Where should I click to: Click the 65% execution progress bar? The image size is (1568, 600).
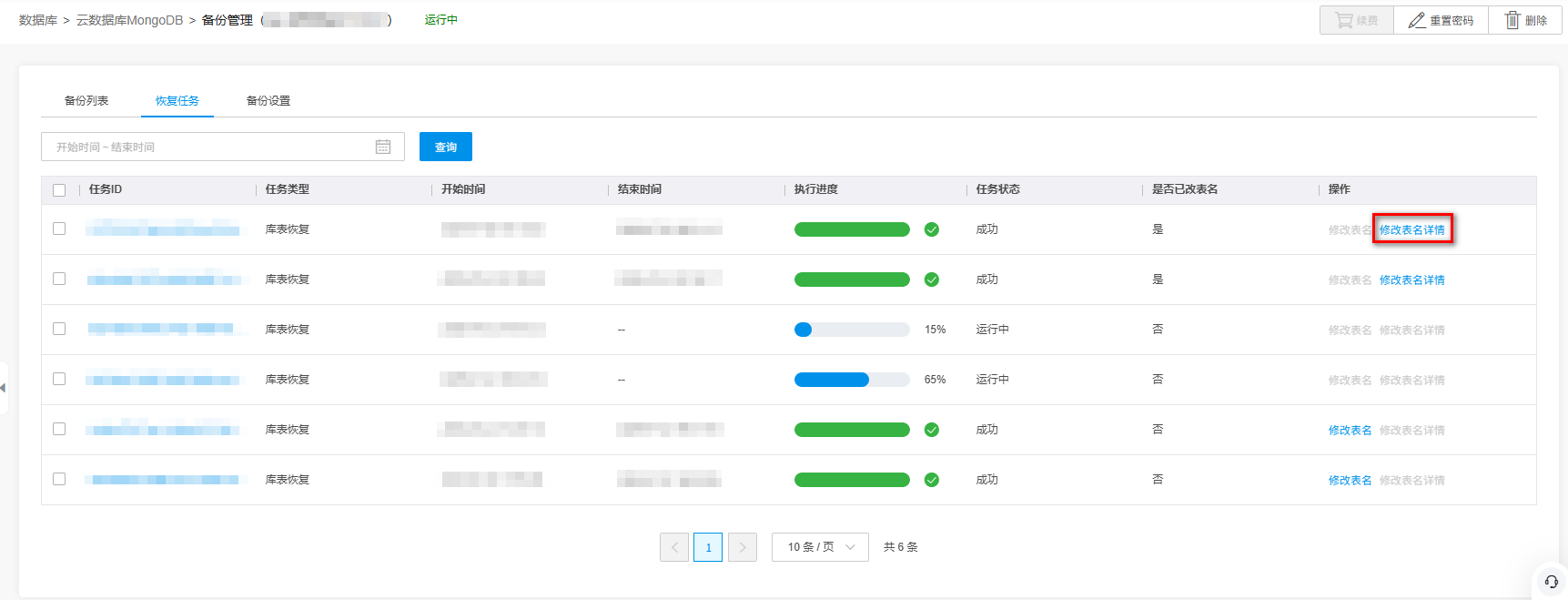coord(852,380)
